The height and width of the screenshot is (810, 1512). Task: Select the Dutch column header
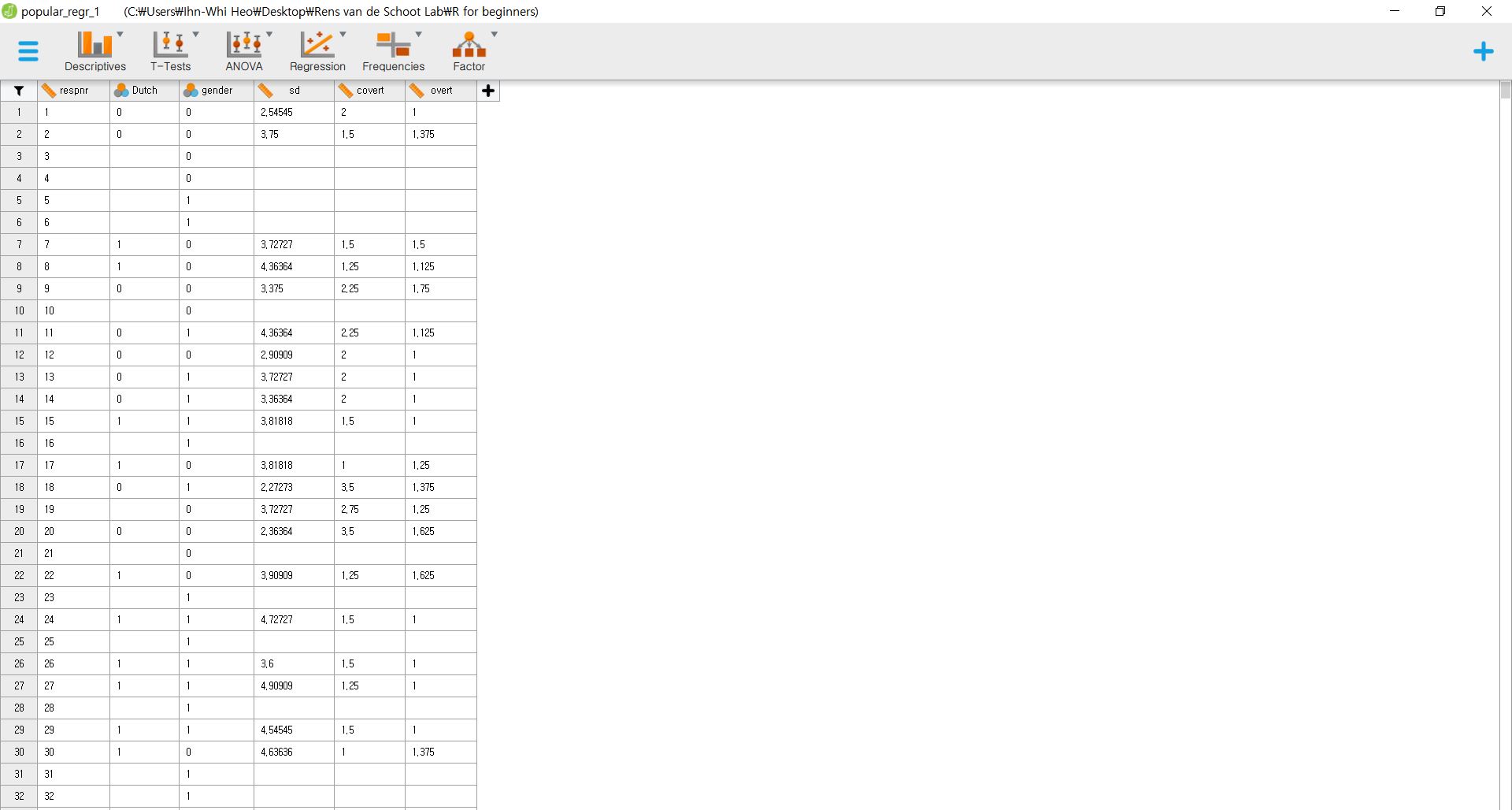click(144, 91)
